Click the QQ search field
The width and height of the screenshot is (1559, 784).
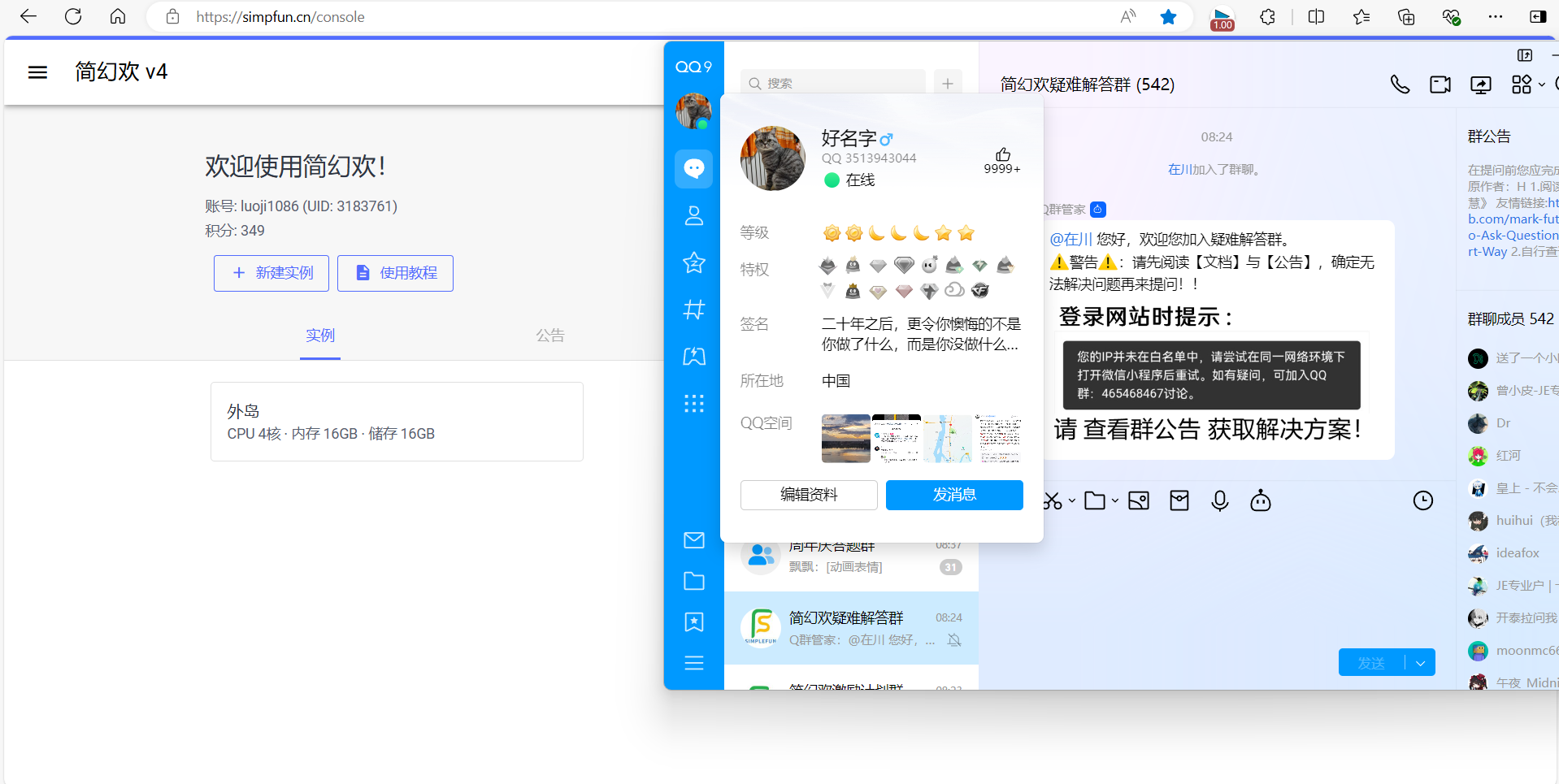click(x=833, y=83)
